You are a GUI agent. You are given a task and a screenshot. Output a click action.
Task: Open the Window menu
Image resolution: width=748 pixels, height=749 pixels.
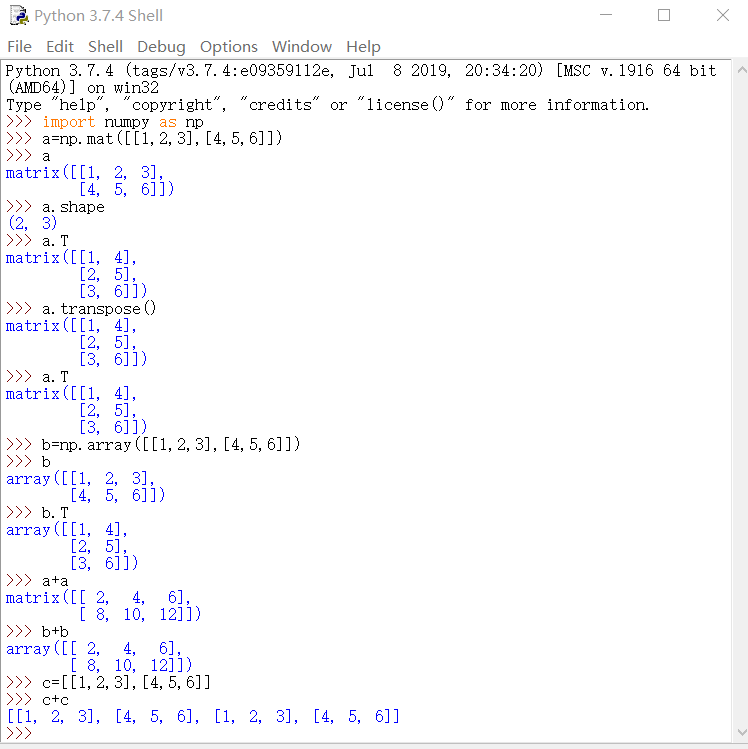coord(301,46)
